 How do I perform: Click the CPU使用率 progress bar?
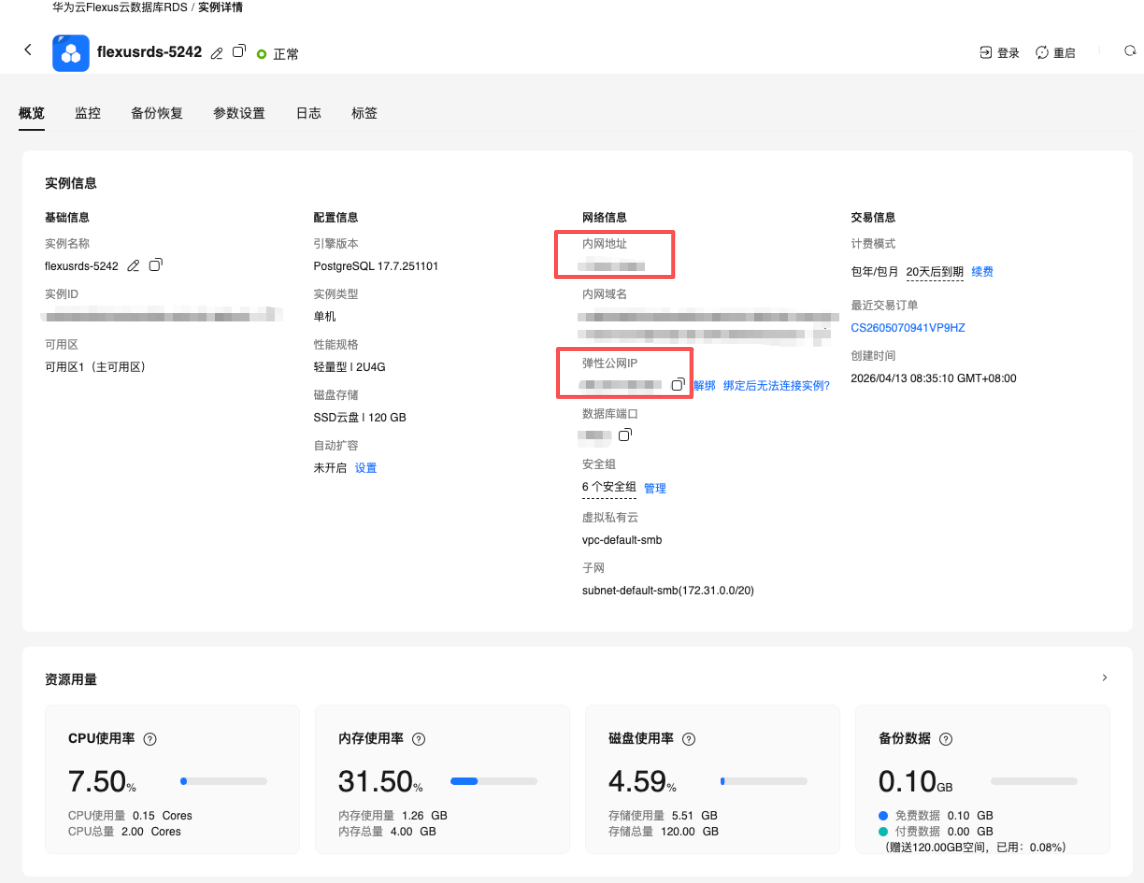pos(224,781)
